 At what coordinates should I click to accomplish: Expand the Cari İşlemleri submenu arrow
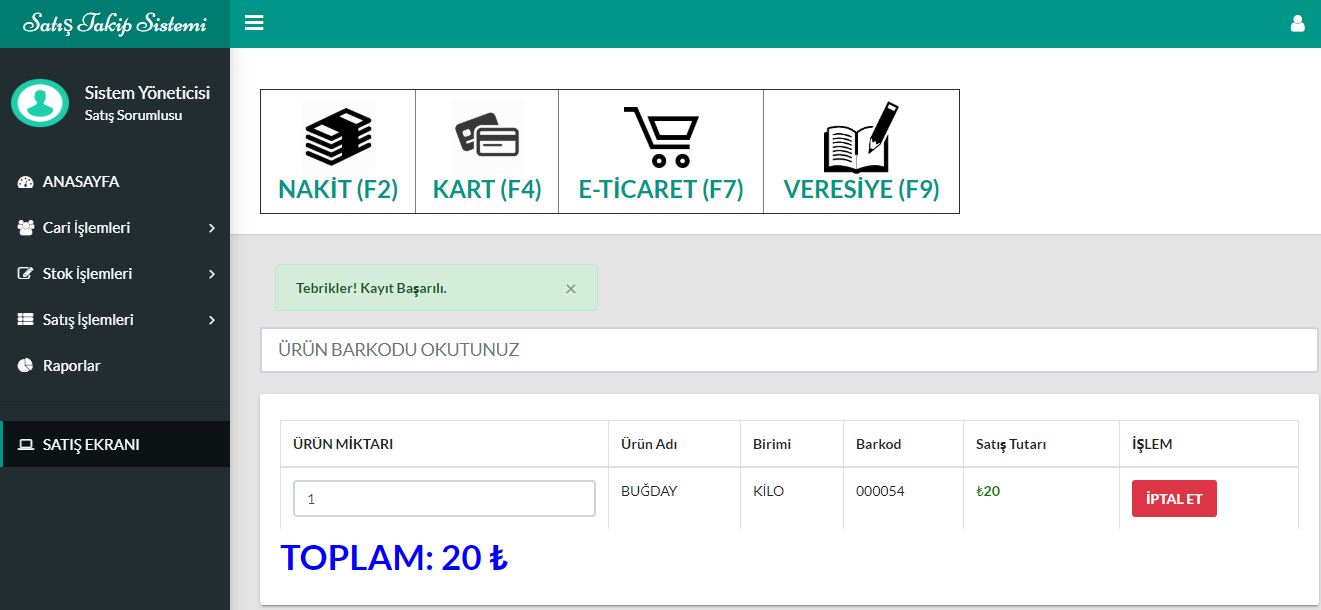[212, 228]
